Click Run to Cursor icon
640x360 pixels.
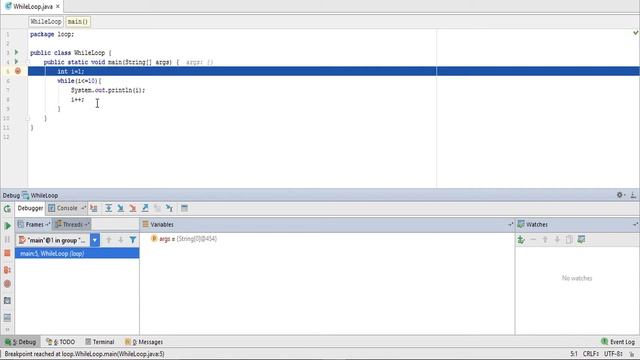170,209
